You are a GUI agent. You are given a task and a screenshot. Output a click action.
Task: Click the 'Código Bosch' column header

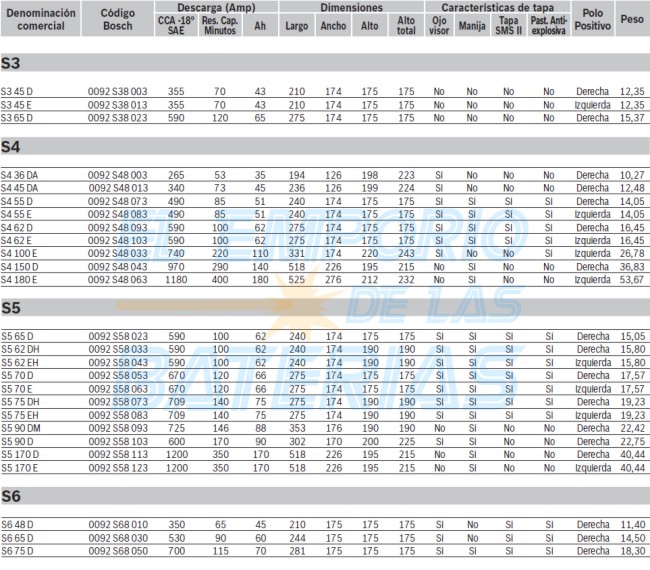coord(118,19)
